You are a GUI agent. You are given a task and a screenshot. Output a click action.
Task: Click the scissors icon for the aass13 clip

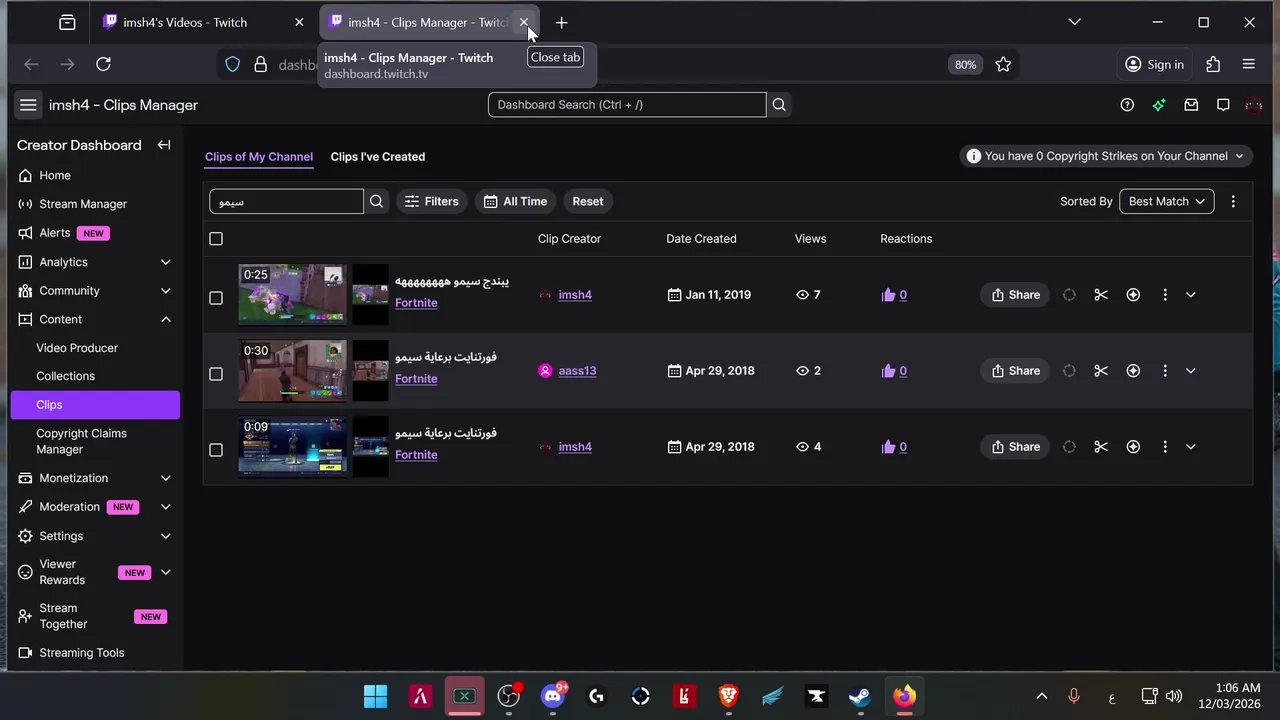point(1101,371)
